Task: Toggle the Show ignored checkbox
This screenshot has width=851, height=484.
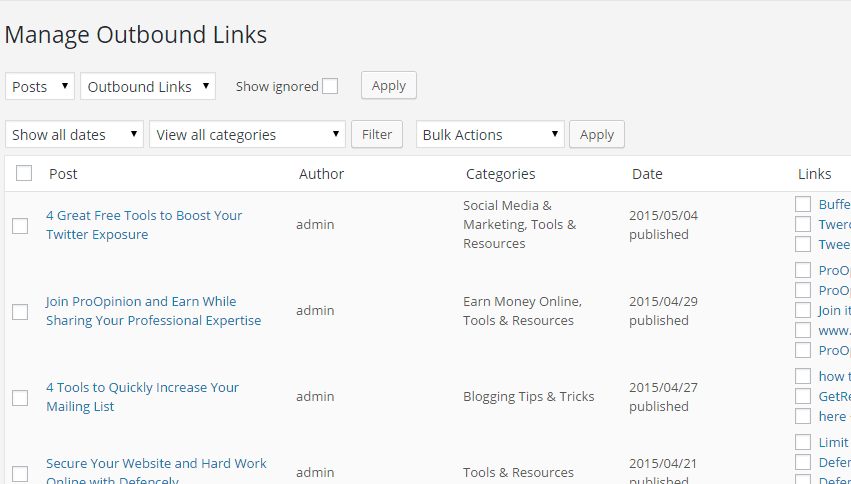Action: point(330,86)
